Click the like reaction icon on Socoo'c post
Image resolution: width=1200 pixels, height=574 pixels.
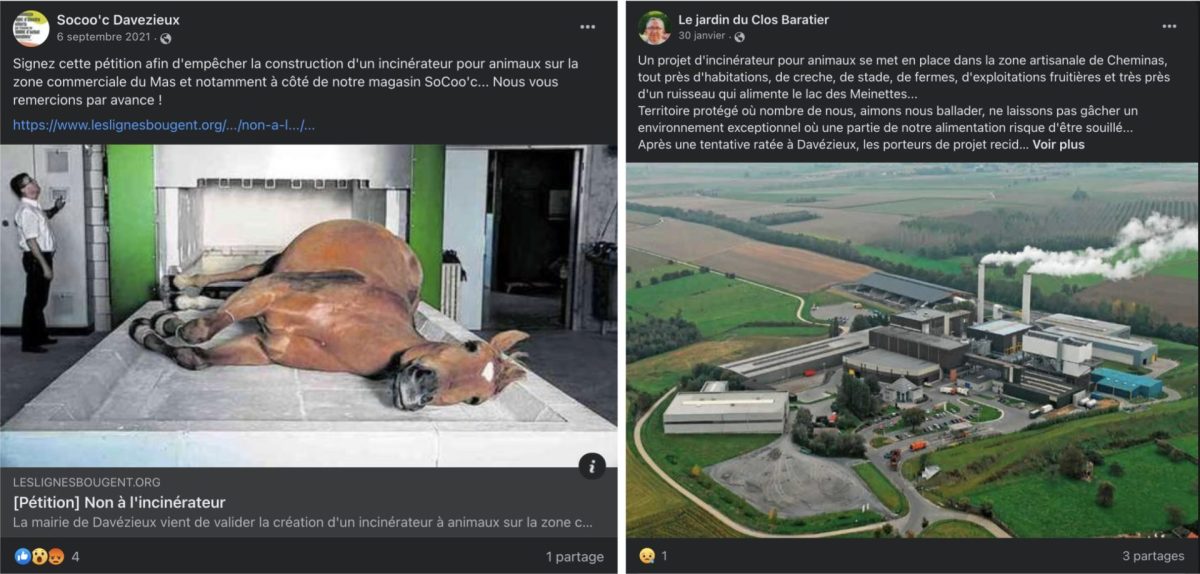tap(23, 556)
